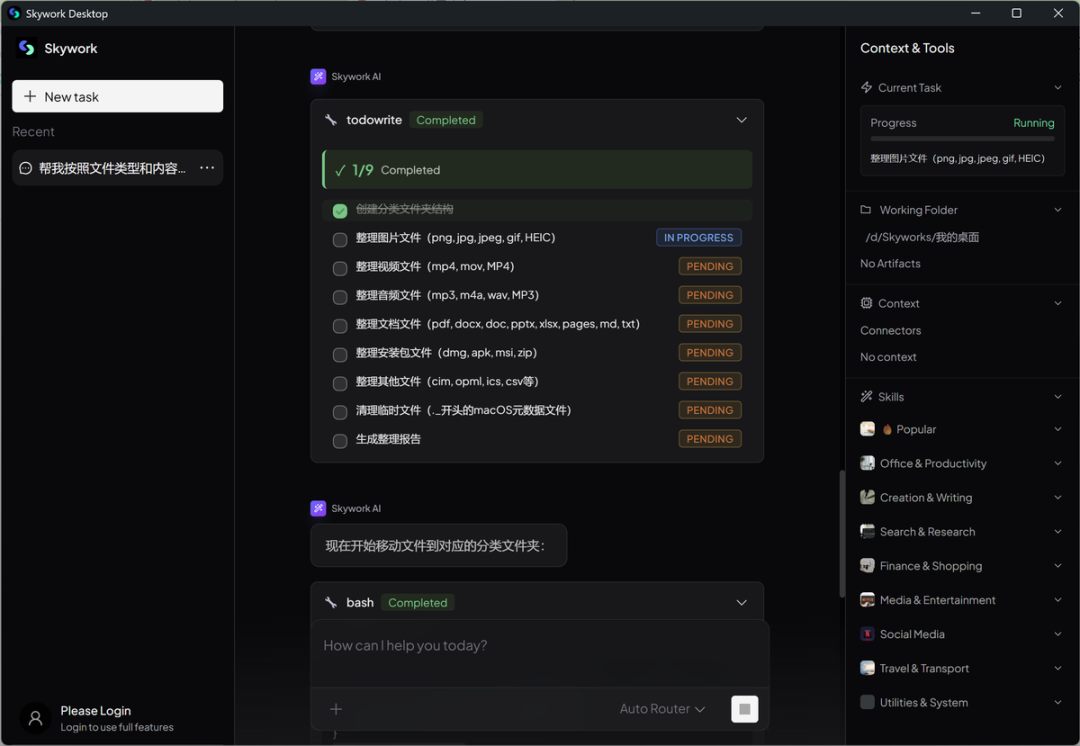This screenshot has width=1080, height=746.
Task: Click the chat area vertical scrollbar
Action: coord(842,534)
